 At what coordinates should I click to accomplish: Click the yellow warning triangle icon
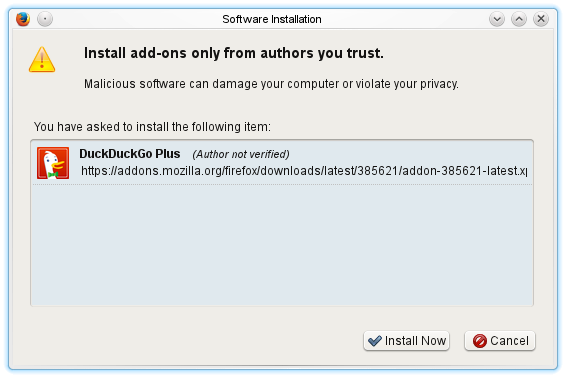coord(42,60)
